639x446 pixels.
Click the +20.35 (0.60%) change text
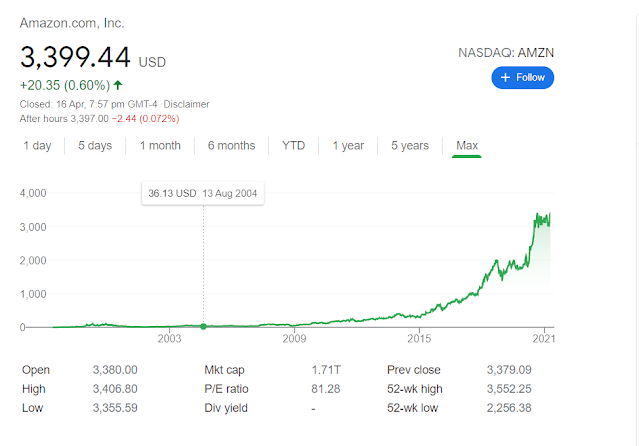coord(65,85)
